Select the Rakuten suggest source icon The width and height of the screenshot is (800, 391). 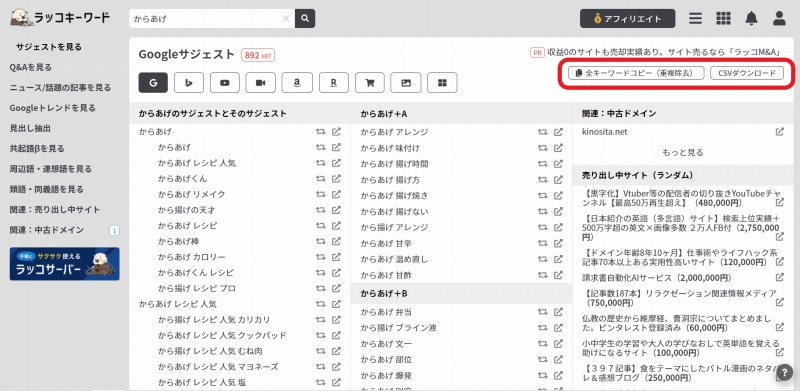(334, 83)
